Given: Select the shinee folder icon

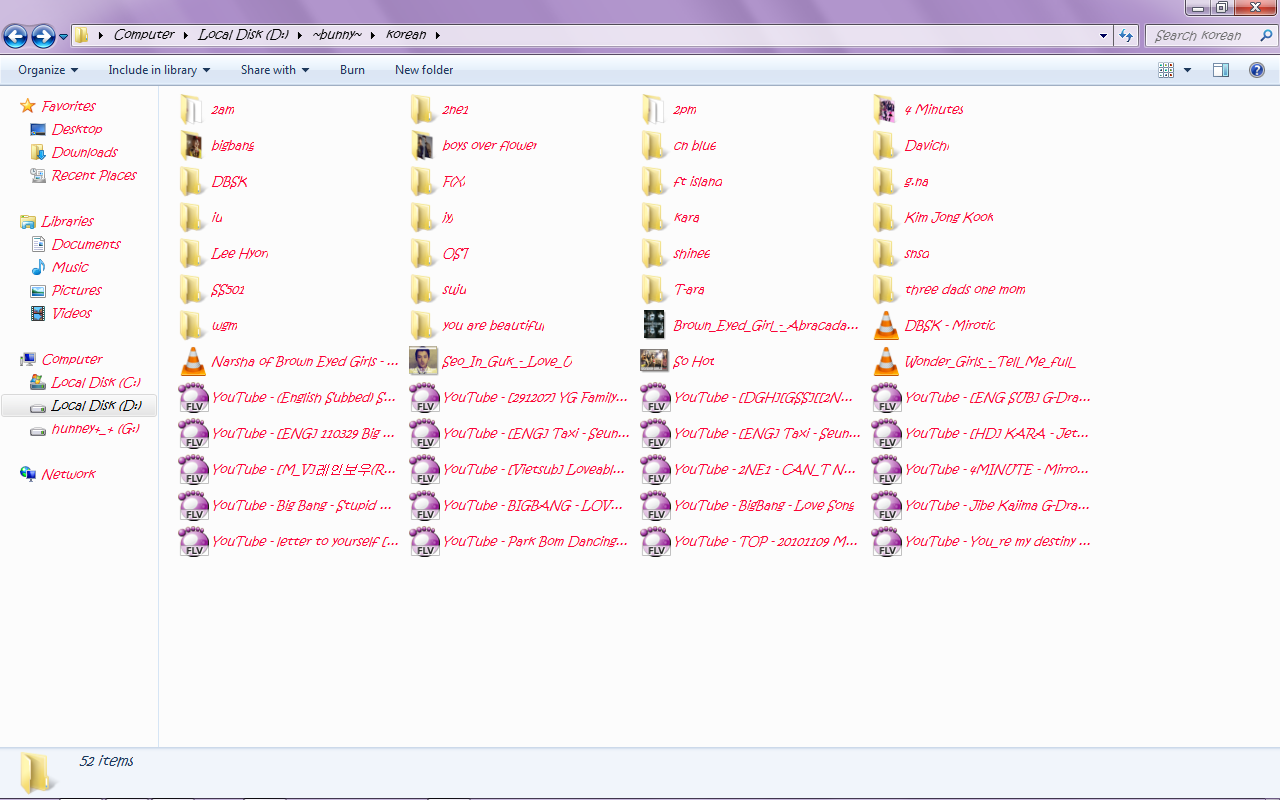Looking at the screenshot, I should point(653,253).
